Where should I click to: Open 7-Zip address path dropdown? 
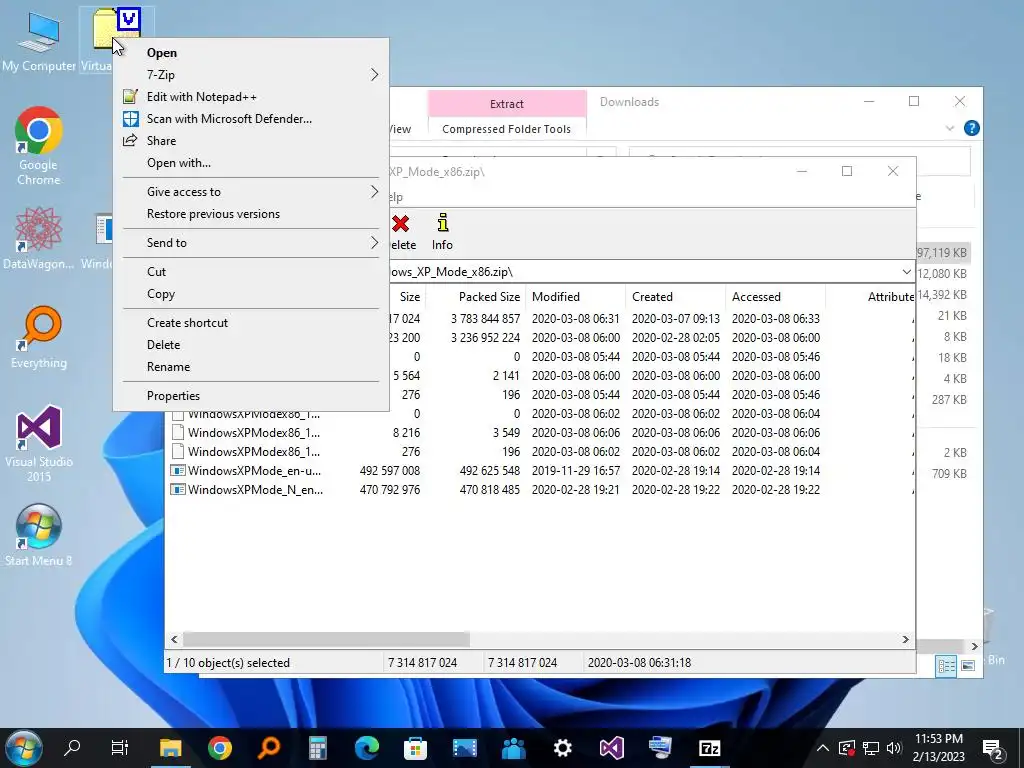tap(906, 272)
